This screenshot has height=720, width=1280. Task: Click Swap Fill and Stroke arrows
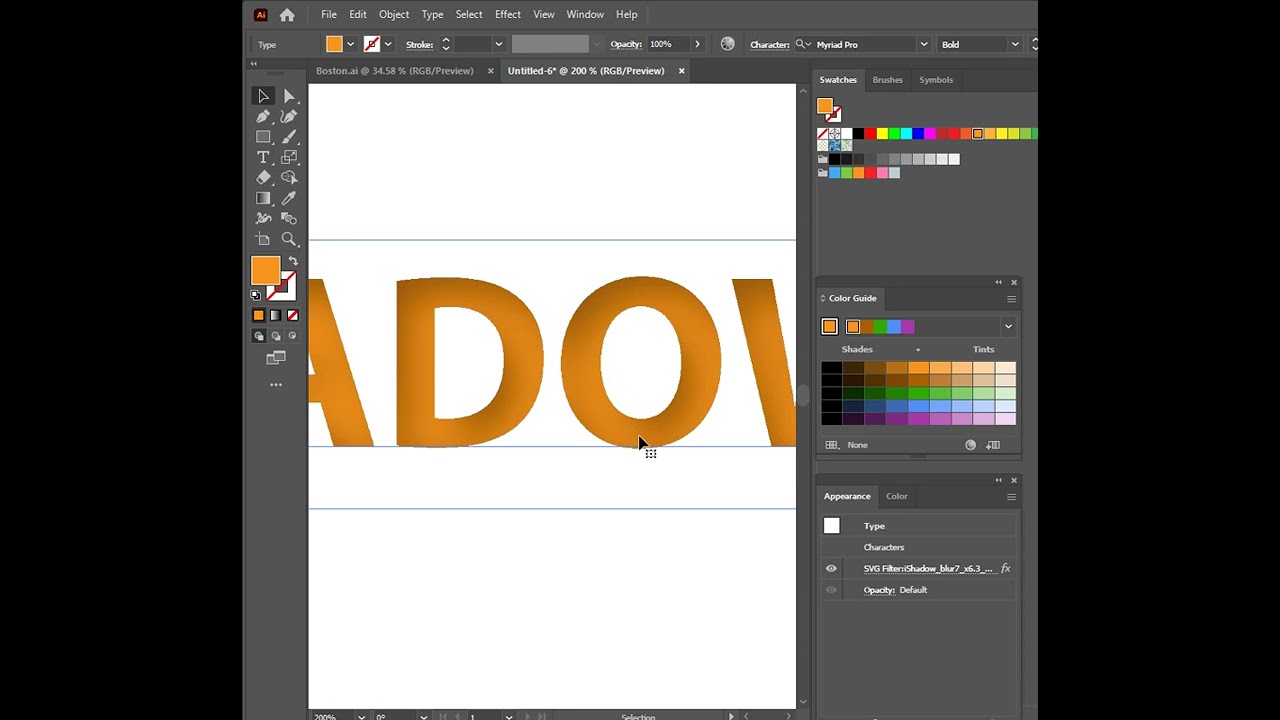[293, 261]
